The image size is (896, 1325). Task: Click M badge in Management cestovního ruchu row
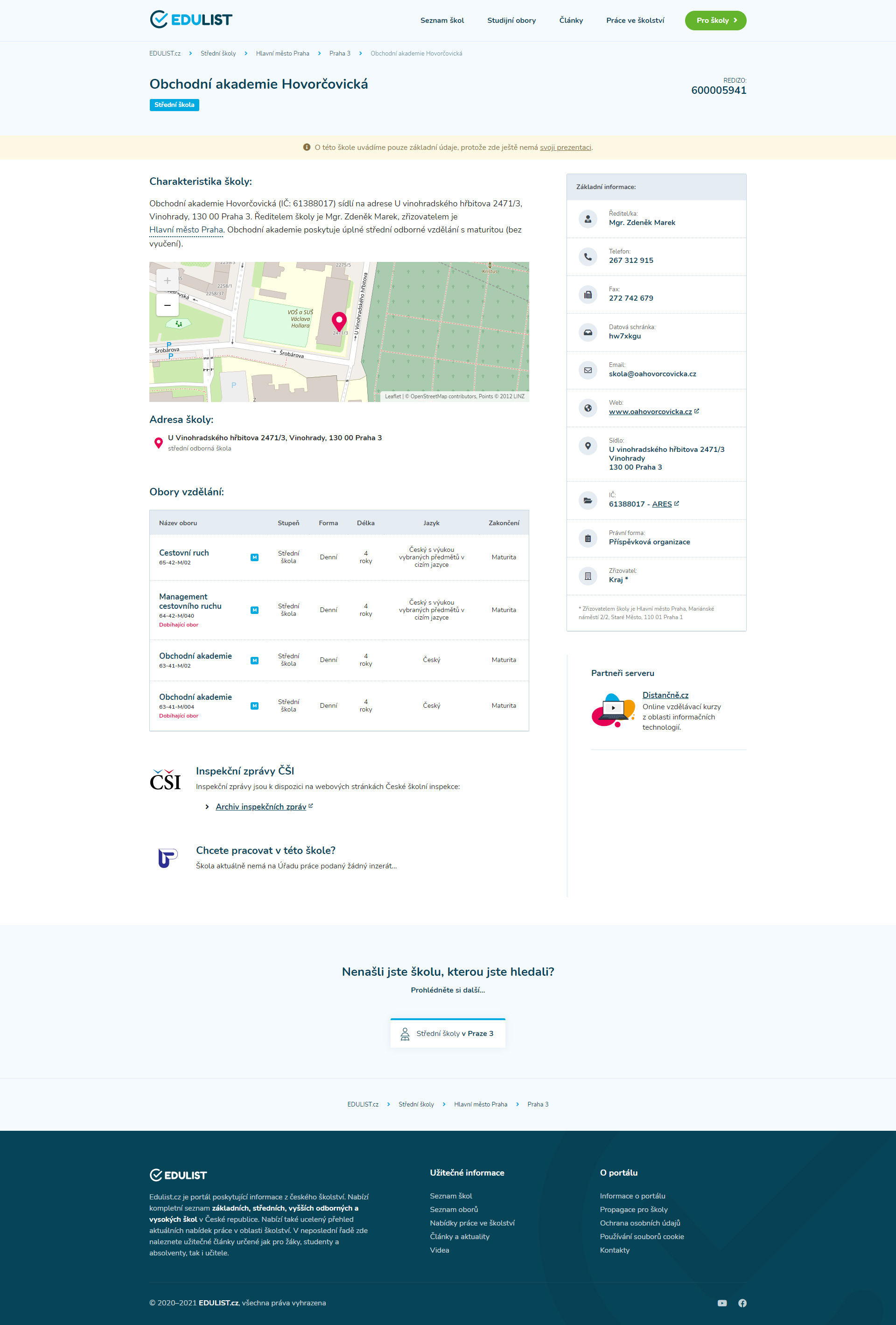[254, 610]
